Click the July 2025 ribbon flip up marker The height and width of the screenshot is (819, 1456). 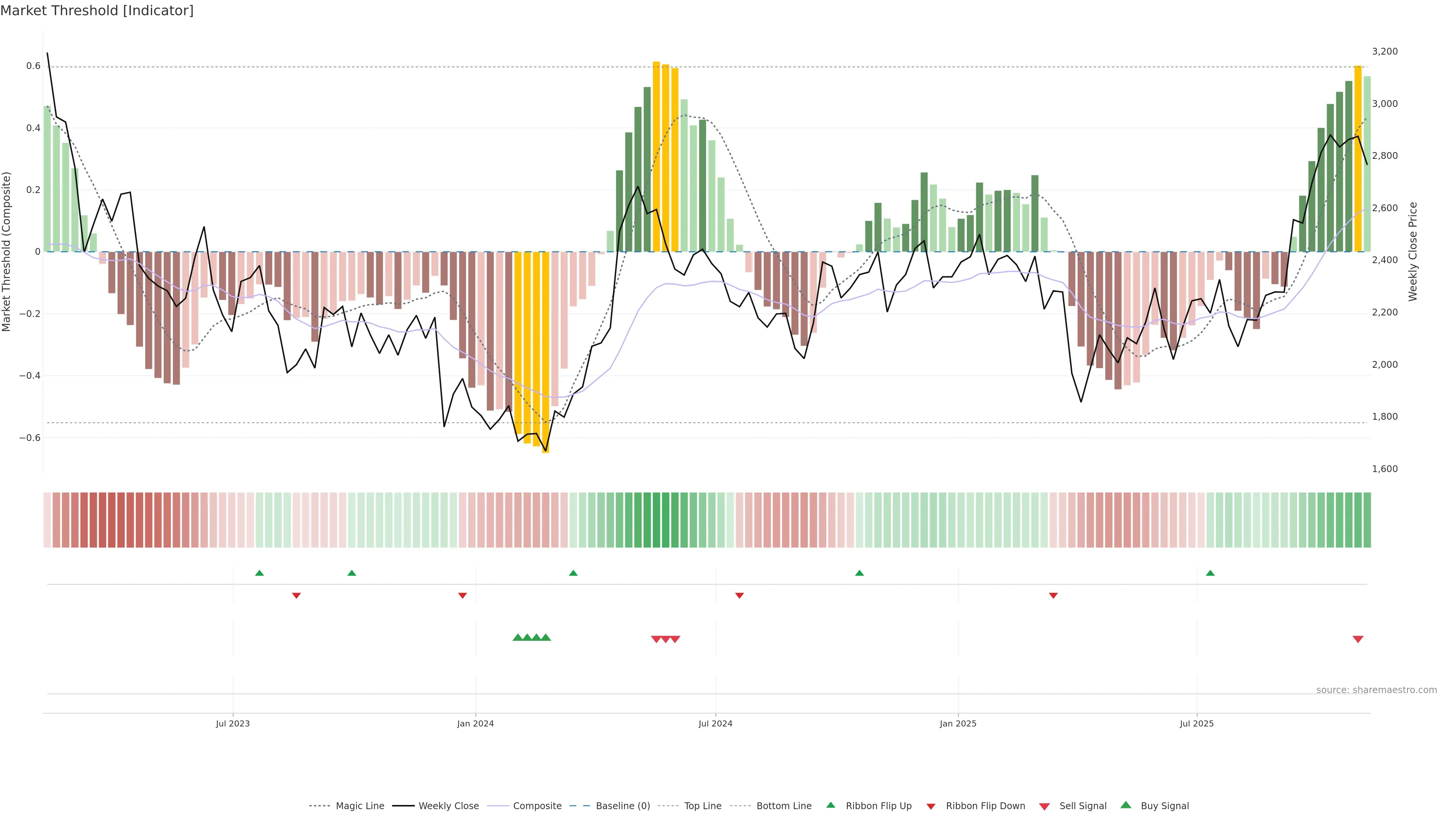click(x=1210, y=573)
